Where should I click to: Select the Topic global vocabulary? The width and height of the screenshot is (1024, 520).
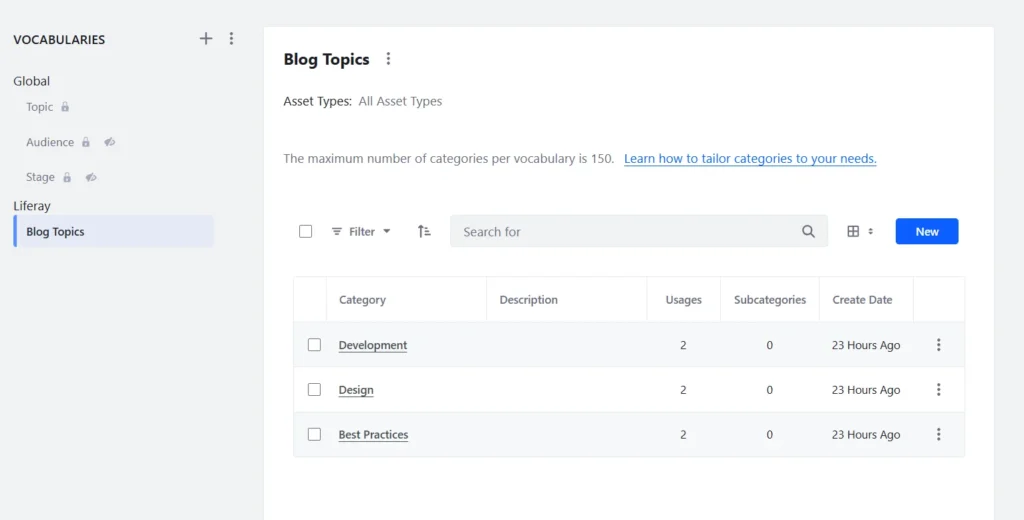pyautogui.click(x=40, y=107)
